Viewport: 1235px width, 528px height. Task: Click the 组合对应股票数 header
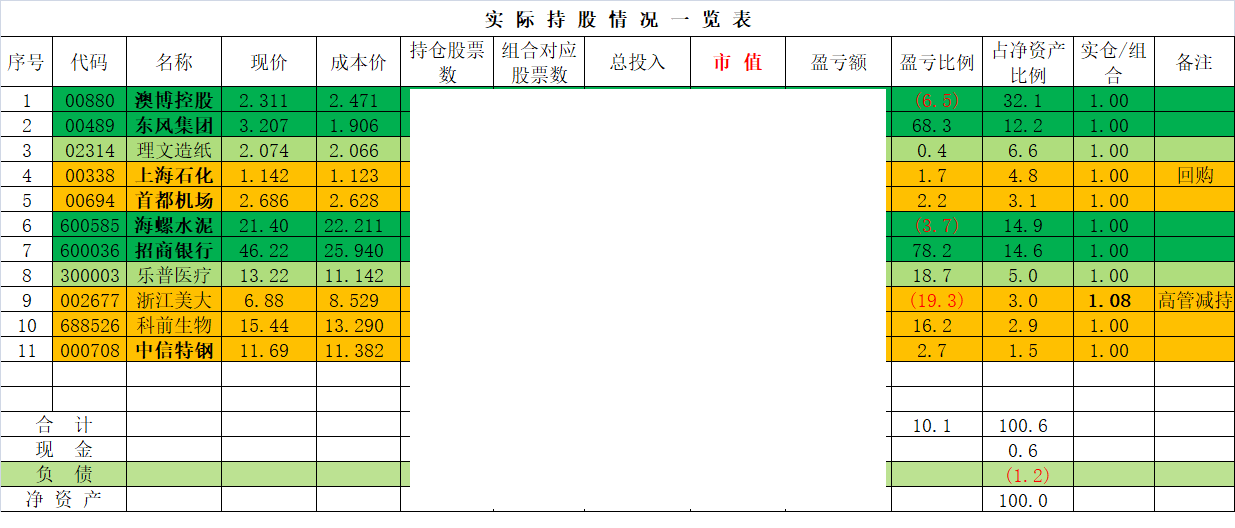539,63
